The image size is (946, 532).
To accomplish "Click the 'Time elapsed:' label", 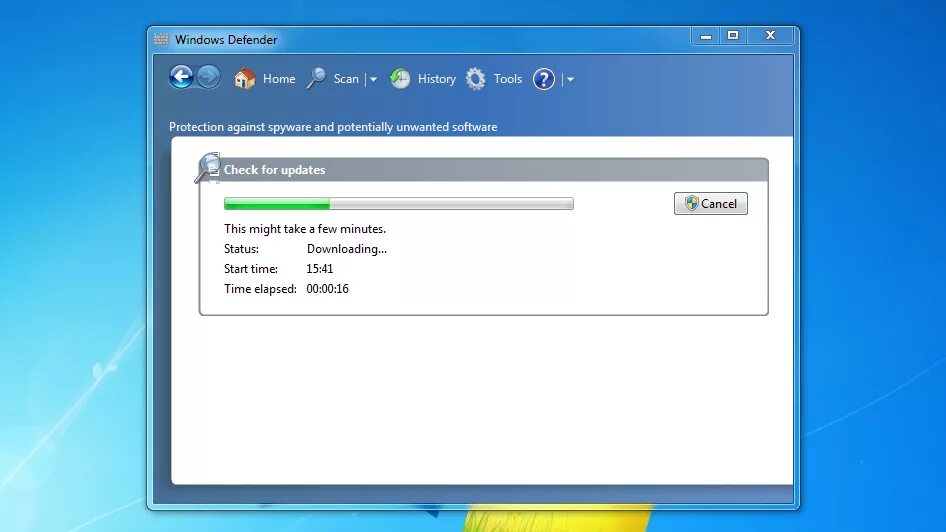I will click(260, 288).
